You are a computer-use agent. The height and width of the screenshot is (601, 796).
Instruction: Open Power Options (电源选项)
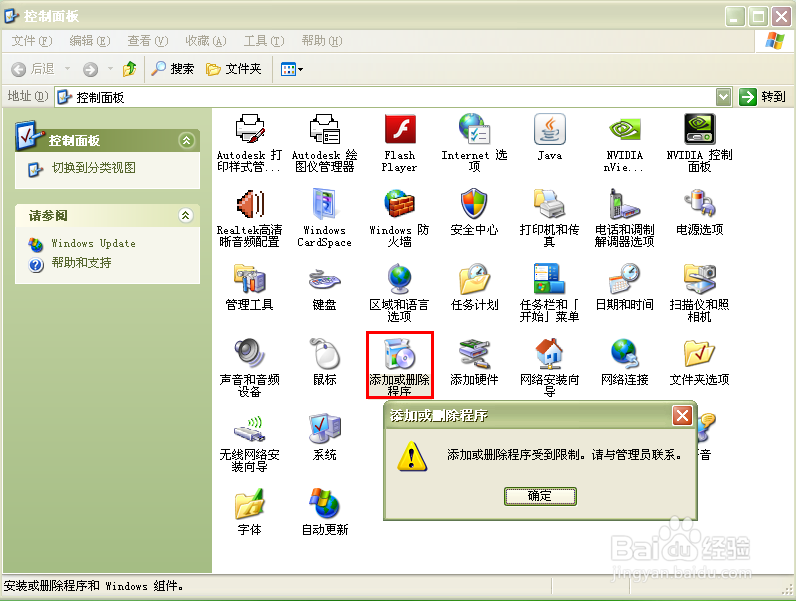click(x=699, y=212)
